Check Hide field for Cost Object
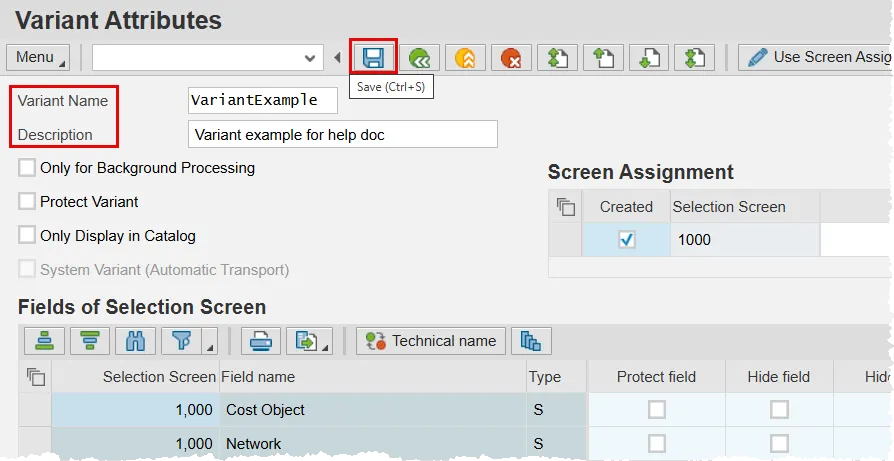The image size is (894, 461). click(779, 409)
